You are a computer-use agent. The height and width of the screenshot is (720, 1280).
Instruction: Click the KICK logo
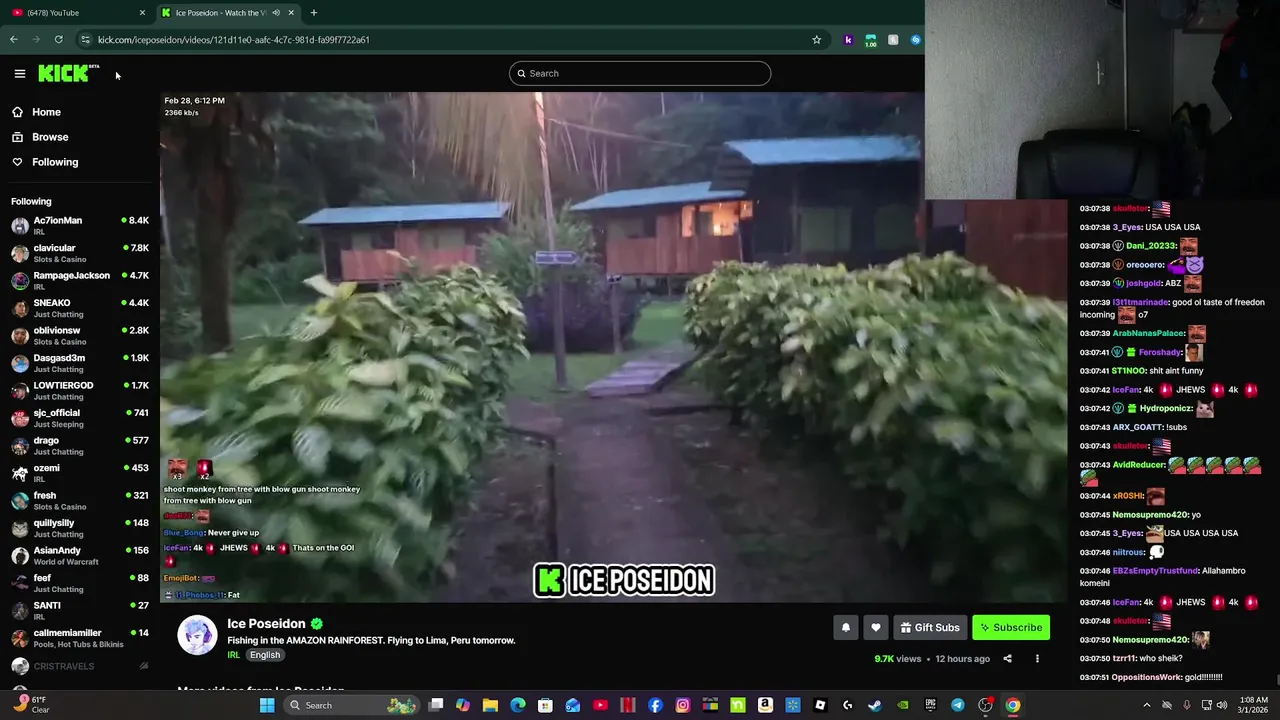(x=68, y=73)
